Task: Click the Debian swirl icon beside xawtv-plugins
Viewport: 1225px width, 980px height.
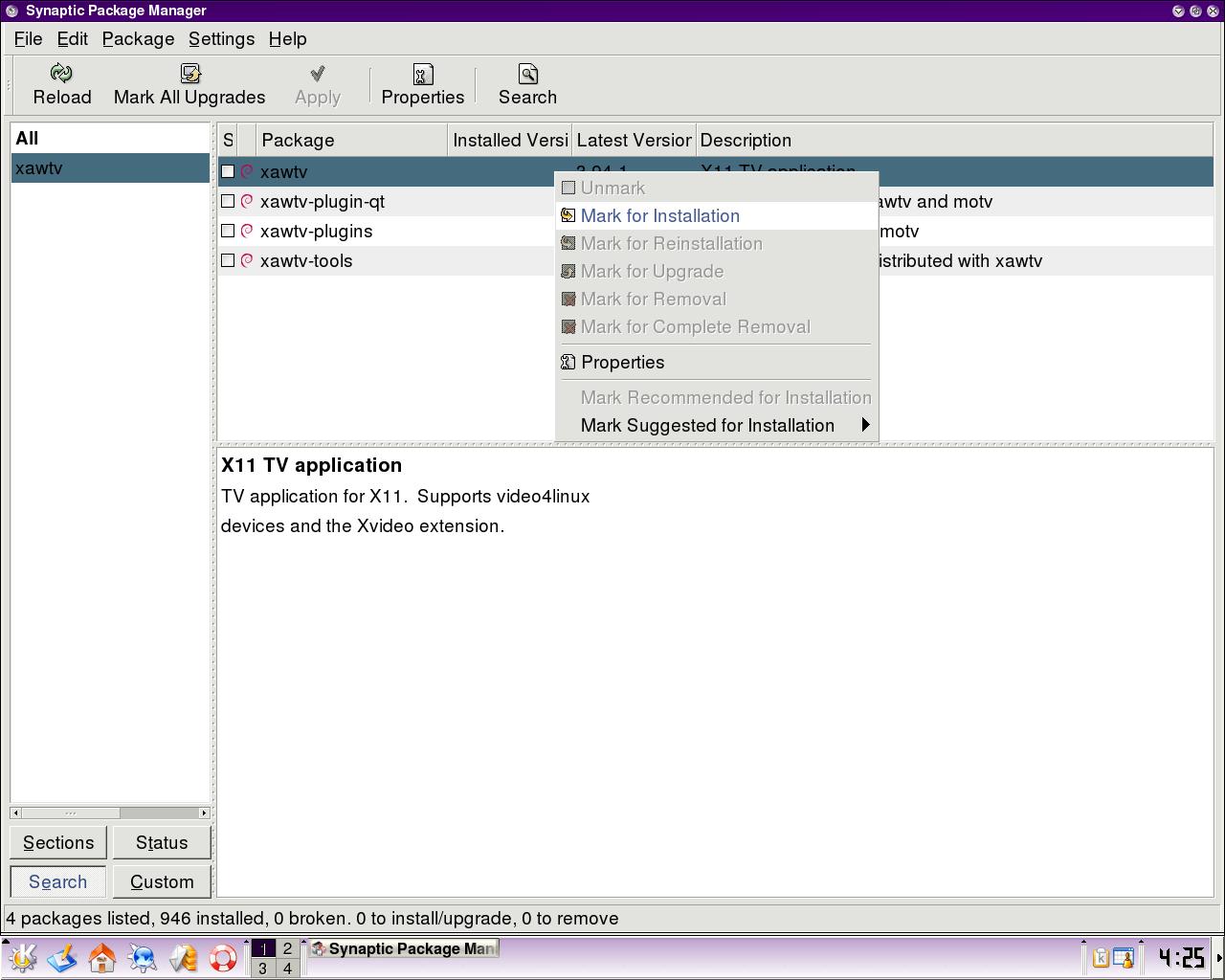Action: pyautogui.click(x=247, y=231)
